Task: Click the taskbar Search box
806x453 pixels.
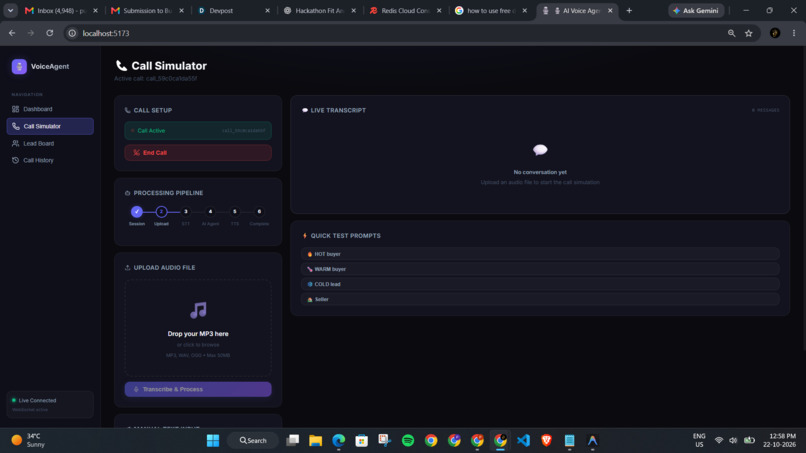Action: click(253, 440)
